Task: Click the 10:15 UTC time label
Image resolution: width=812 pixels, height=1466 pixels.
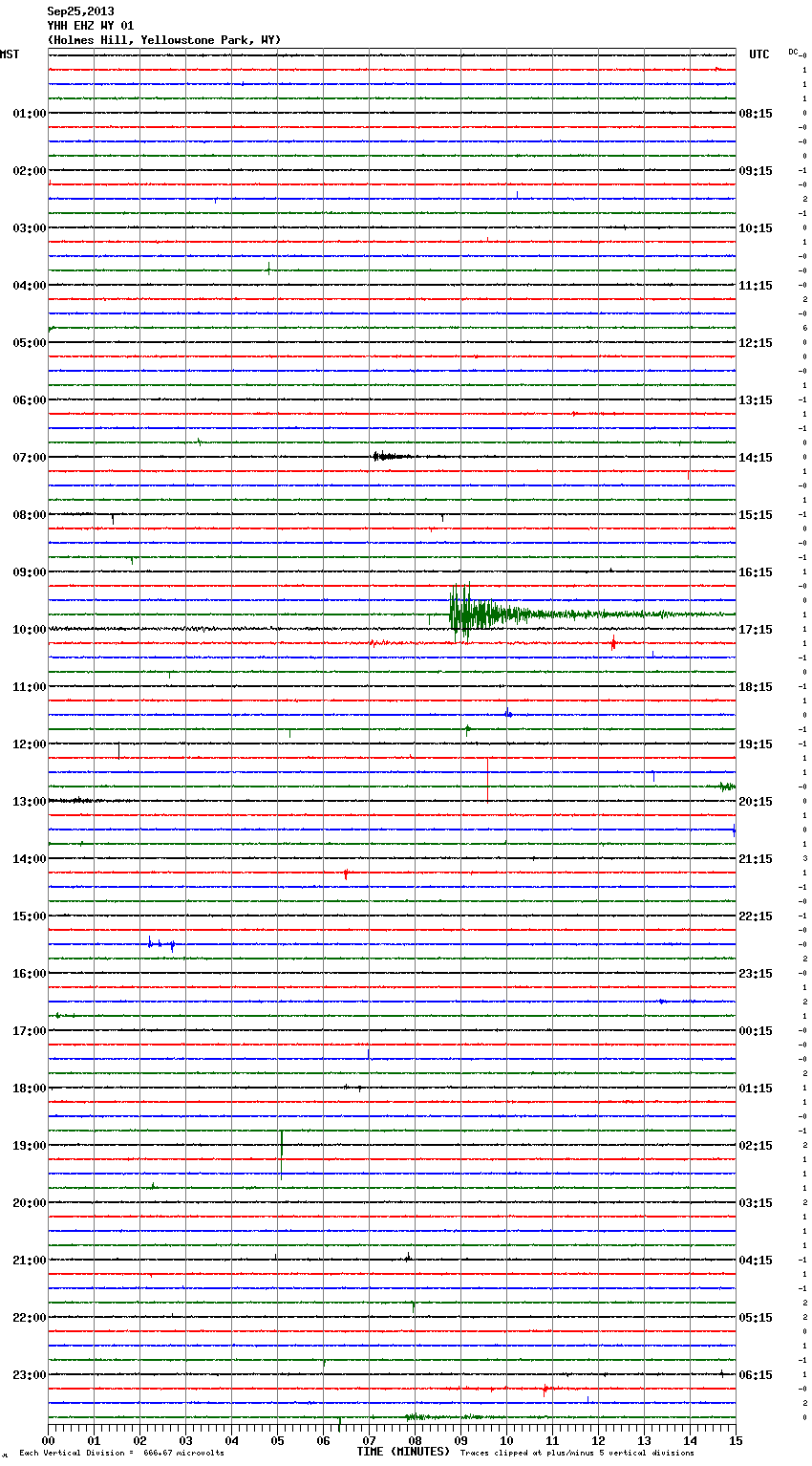Action: pyautogui.click(x=756, y=228)
